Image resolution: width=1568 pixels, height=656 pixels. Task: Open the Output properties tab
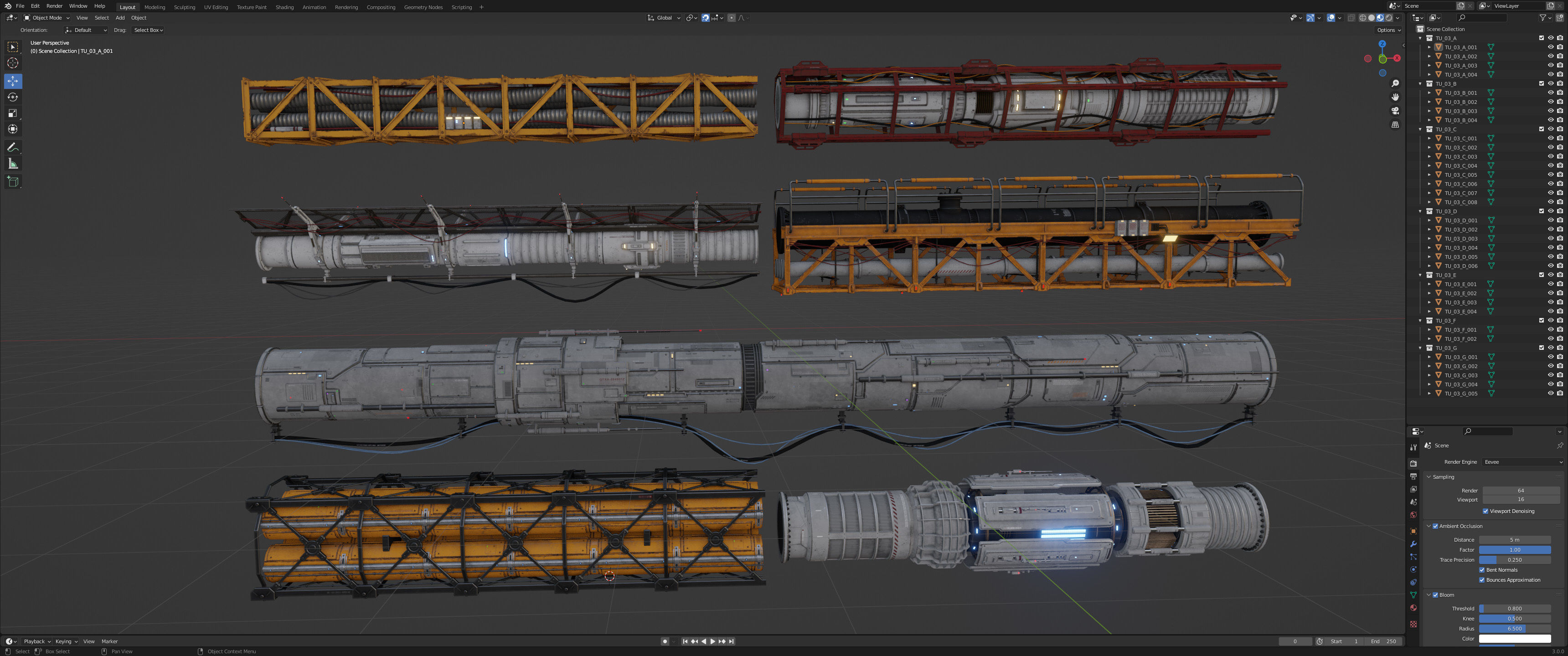click(1413, 477)
